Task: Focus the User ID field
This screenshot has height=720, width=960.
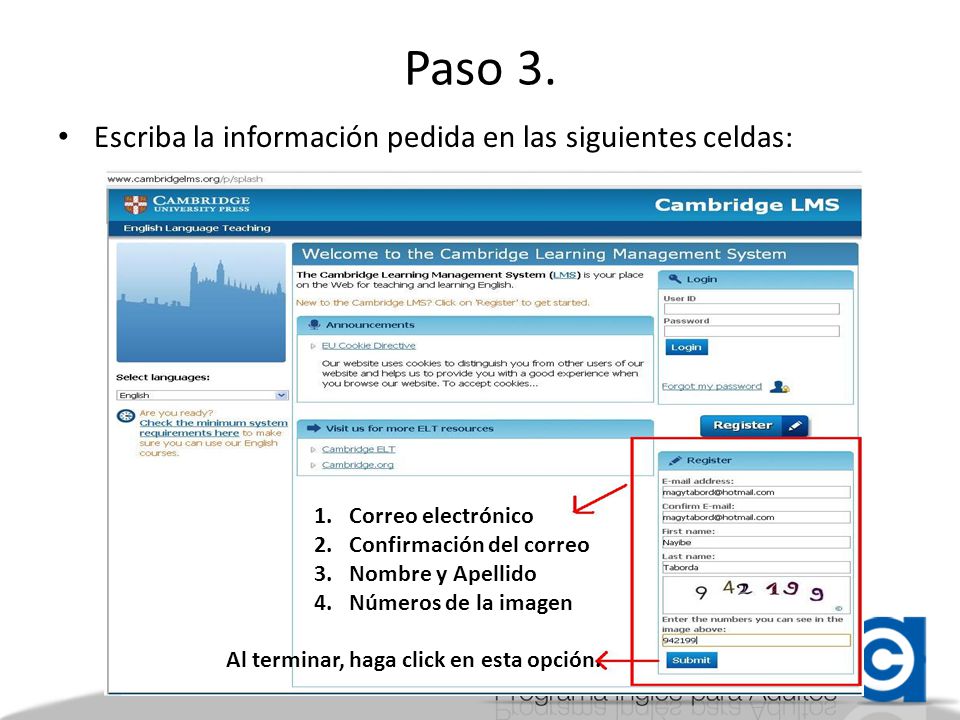Action: point(752,309)
